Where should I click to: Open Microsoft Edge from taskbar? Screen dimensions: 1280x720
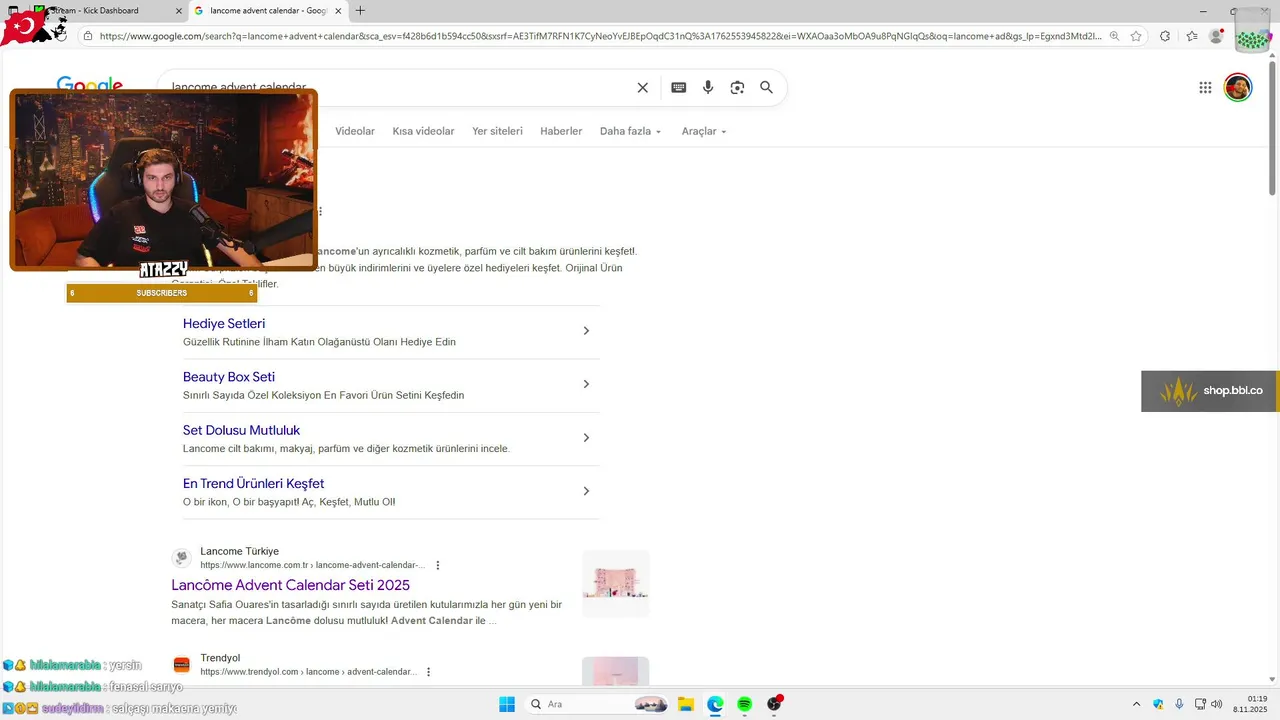(x=715, y=704)
